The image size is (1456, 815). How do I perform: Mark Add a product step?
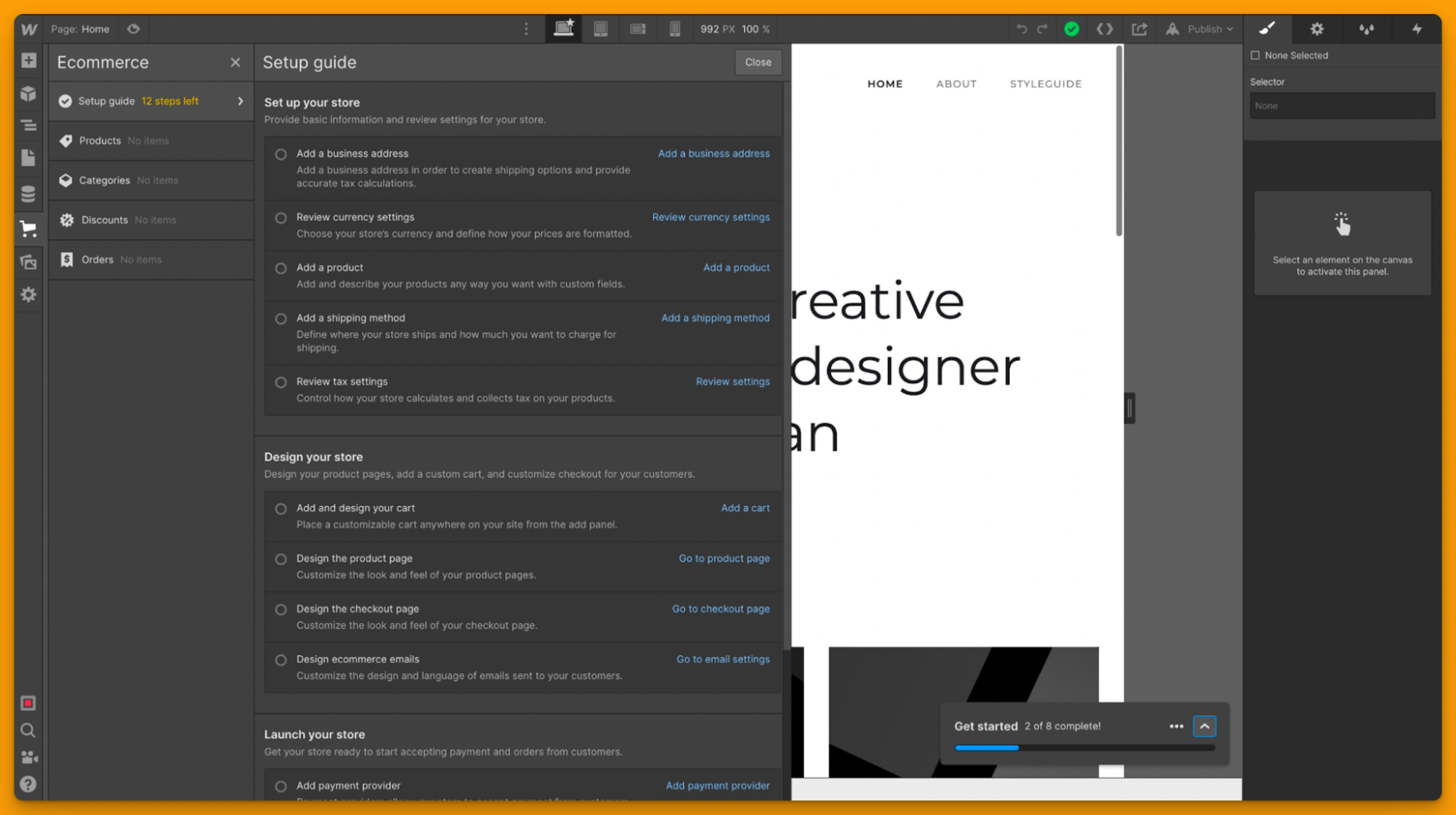tap(281, 268)
